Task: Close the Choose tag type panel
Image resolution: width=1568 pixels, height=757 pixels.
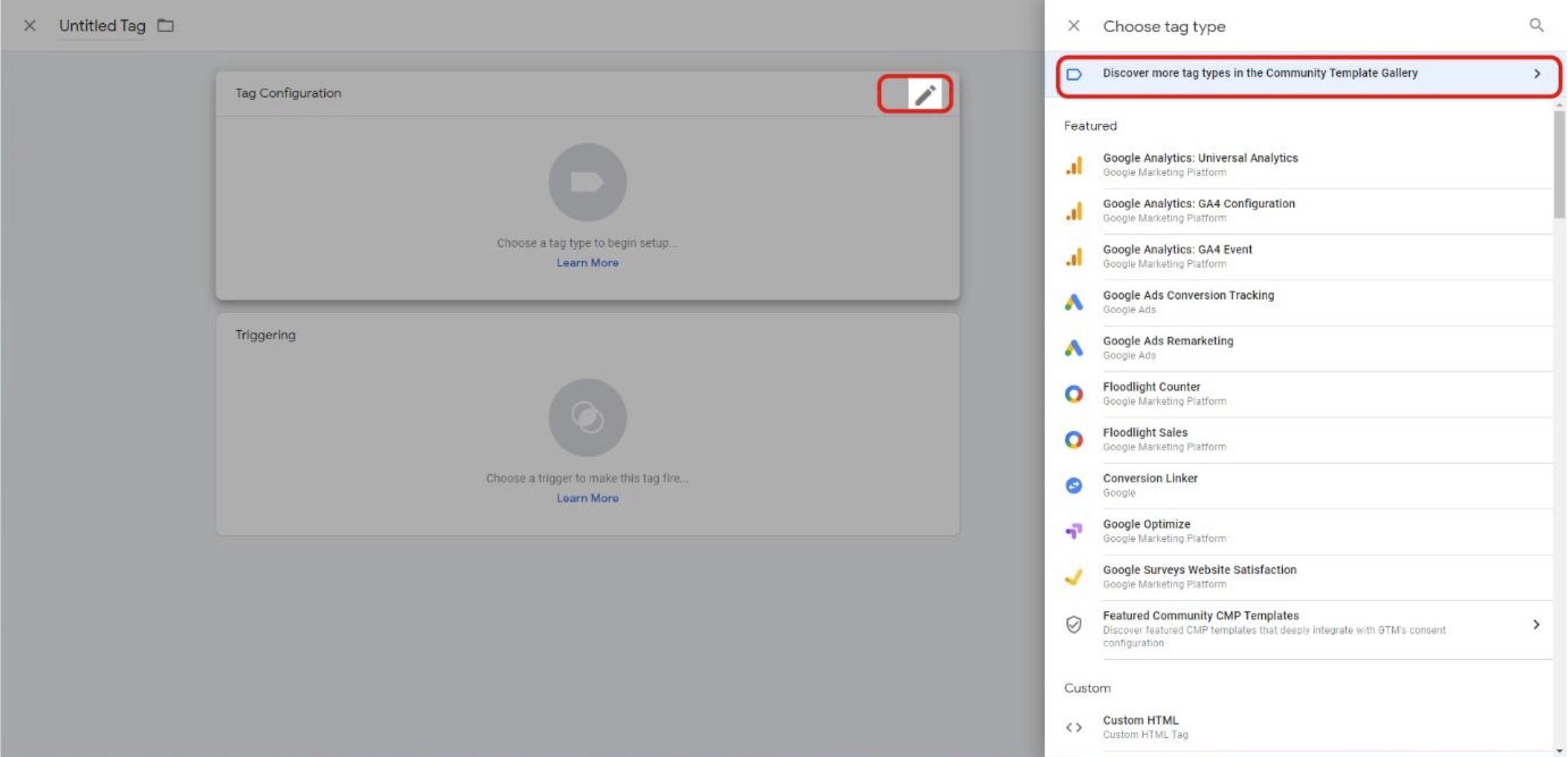Action: tap(1074, 26)
